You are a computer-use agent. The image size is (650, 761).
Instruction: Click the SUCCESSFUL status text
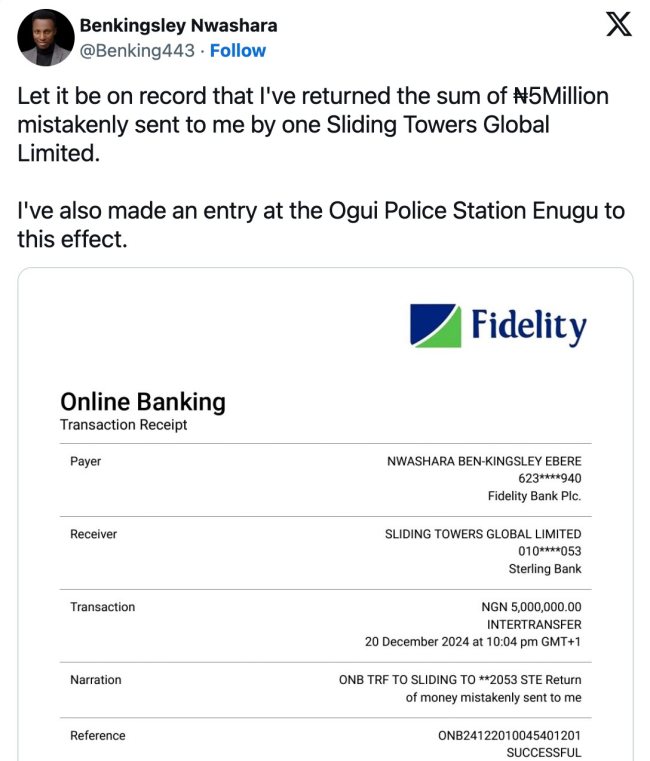point(543,752)
